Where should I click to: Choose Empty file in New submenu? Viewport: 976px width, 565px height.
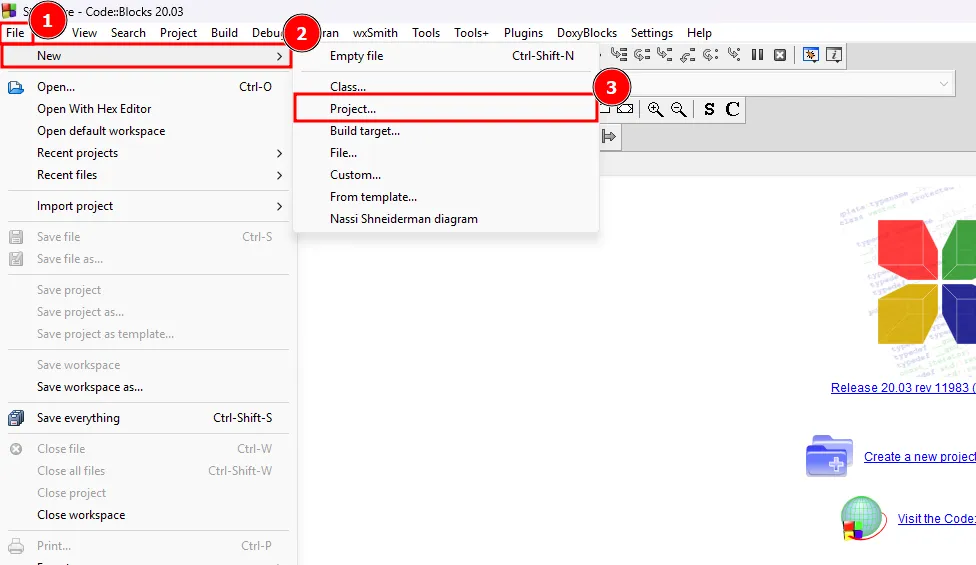pyautogui.click(x=356, y=56)
